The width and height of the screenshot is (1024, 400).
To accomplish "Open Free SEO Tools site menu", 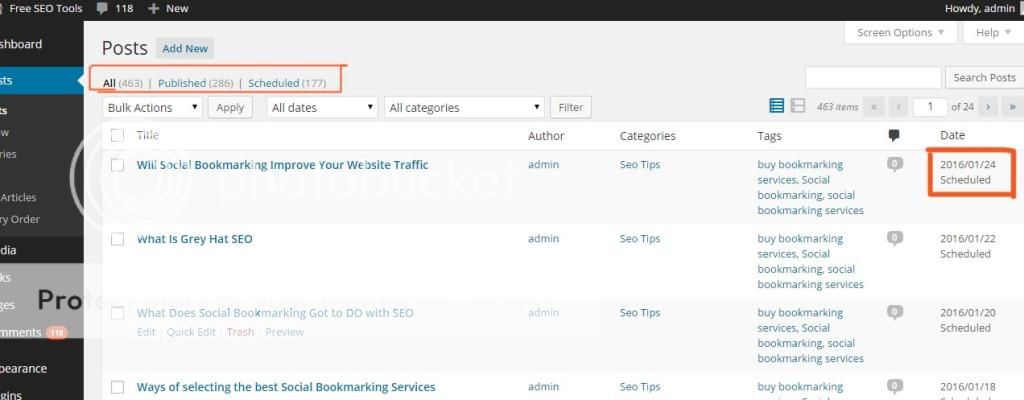I will click(x=46, y=8).
